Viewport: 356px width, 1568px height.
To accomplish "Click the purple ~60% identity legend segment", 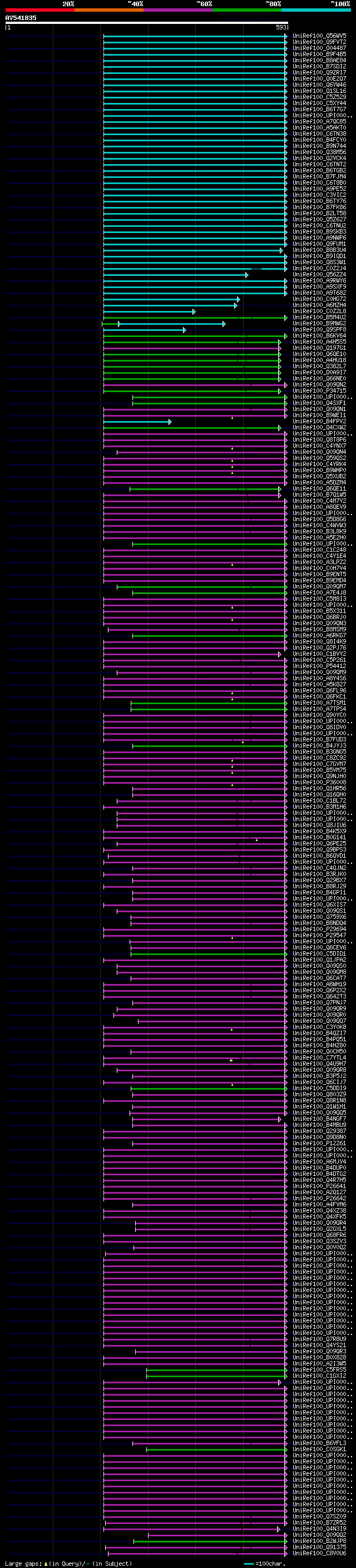I will pyautogui.click(x=179, y=10).
